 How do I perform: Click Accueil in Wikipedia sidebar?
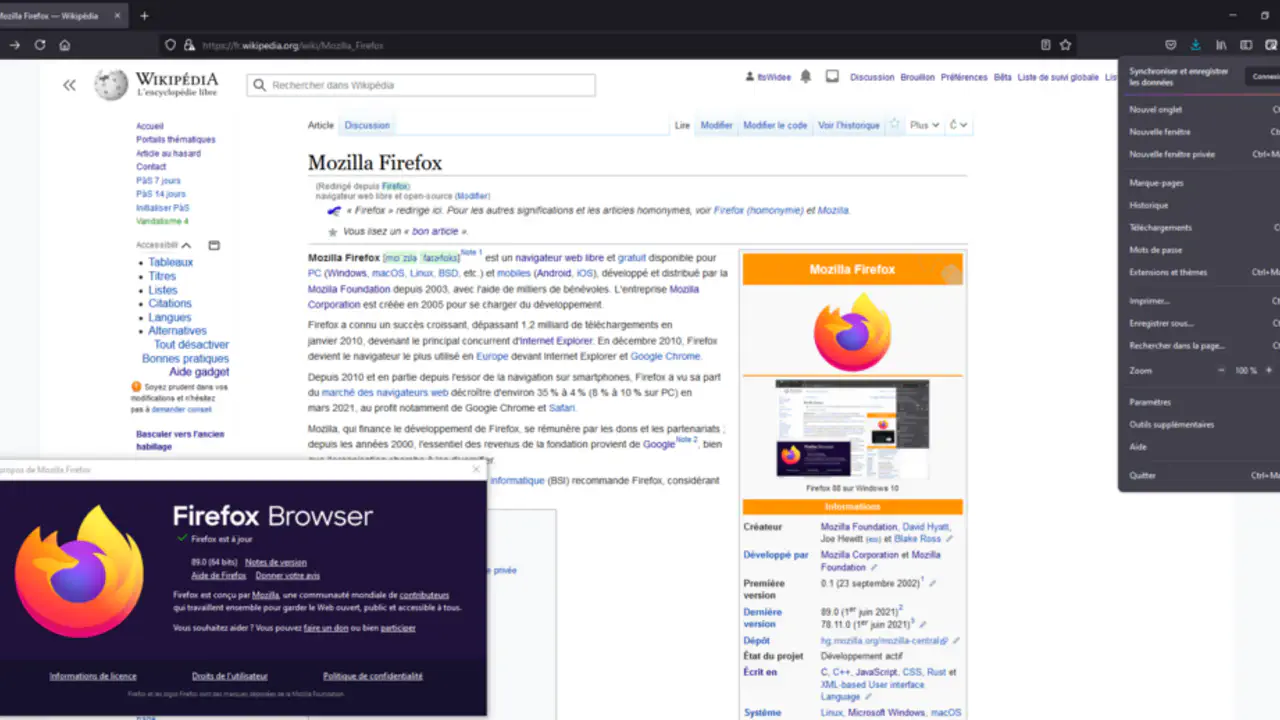pos(150,126)
